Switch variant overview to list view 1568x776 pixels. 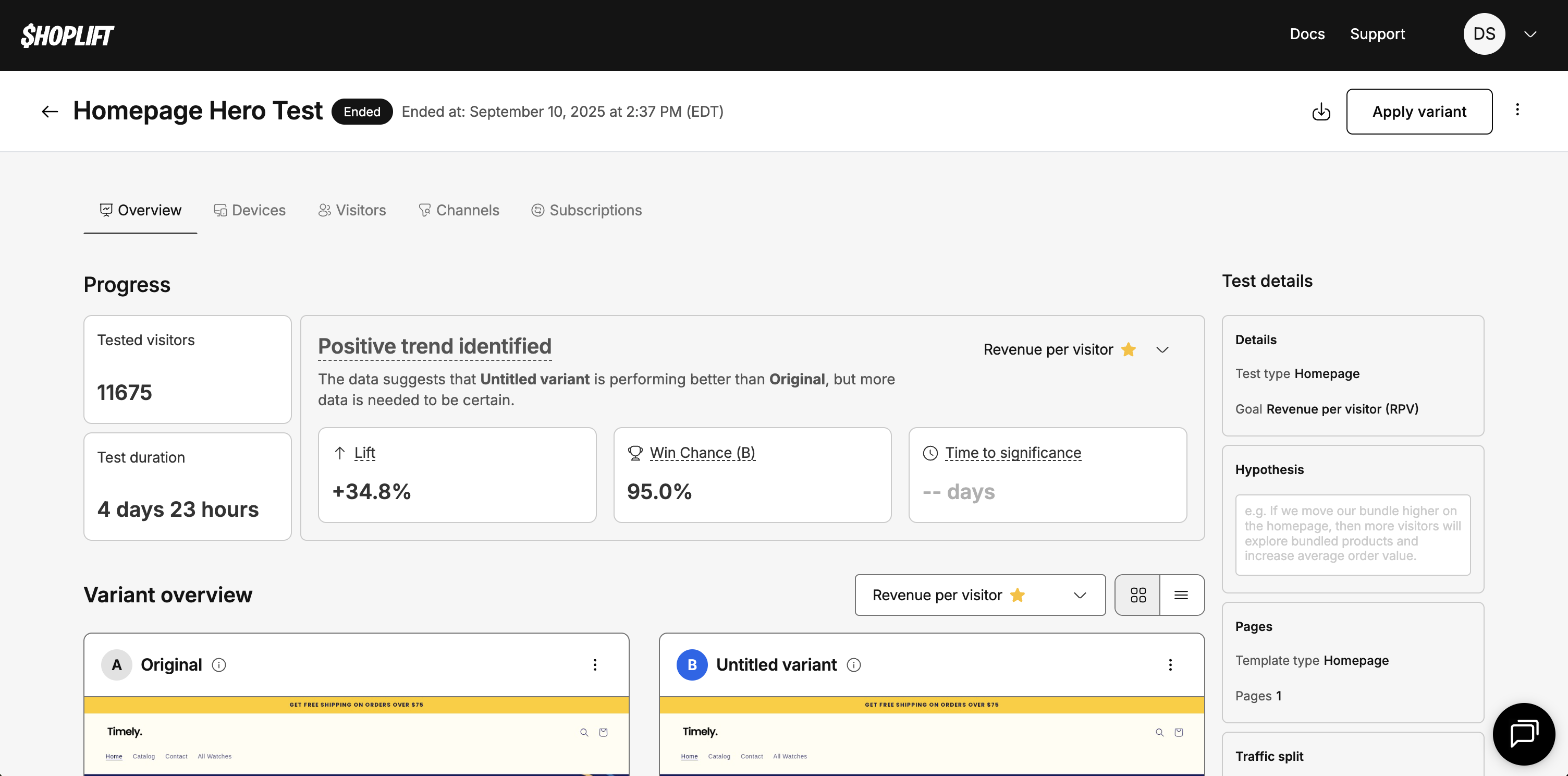click(x=1181, y=595)
